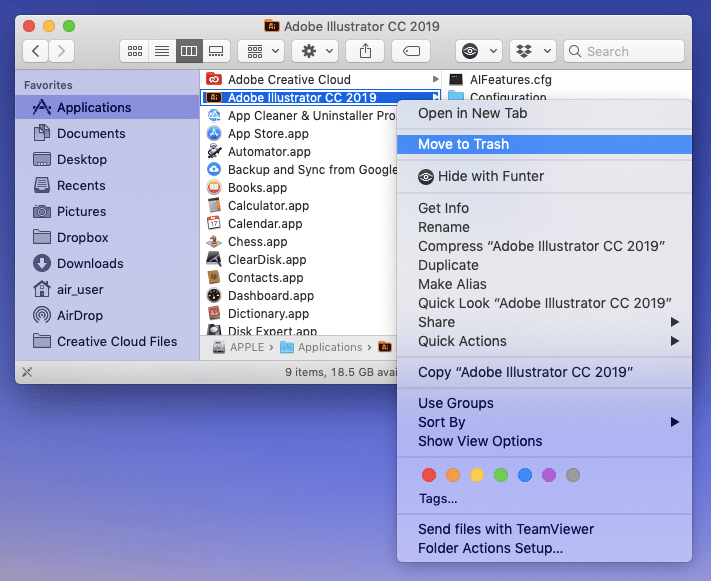
Task: Click the Search field
Action: pyautogui.click(x=624, y=51)
